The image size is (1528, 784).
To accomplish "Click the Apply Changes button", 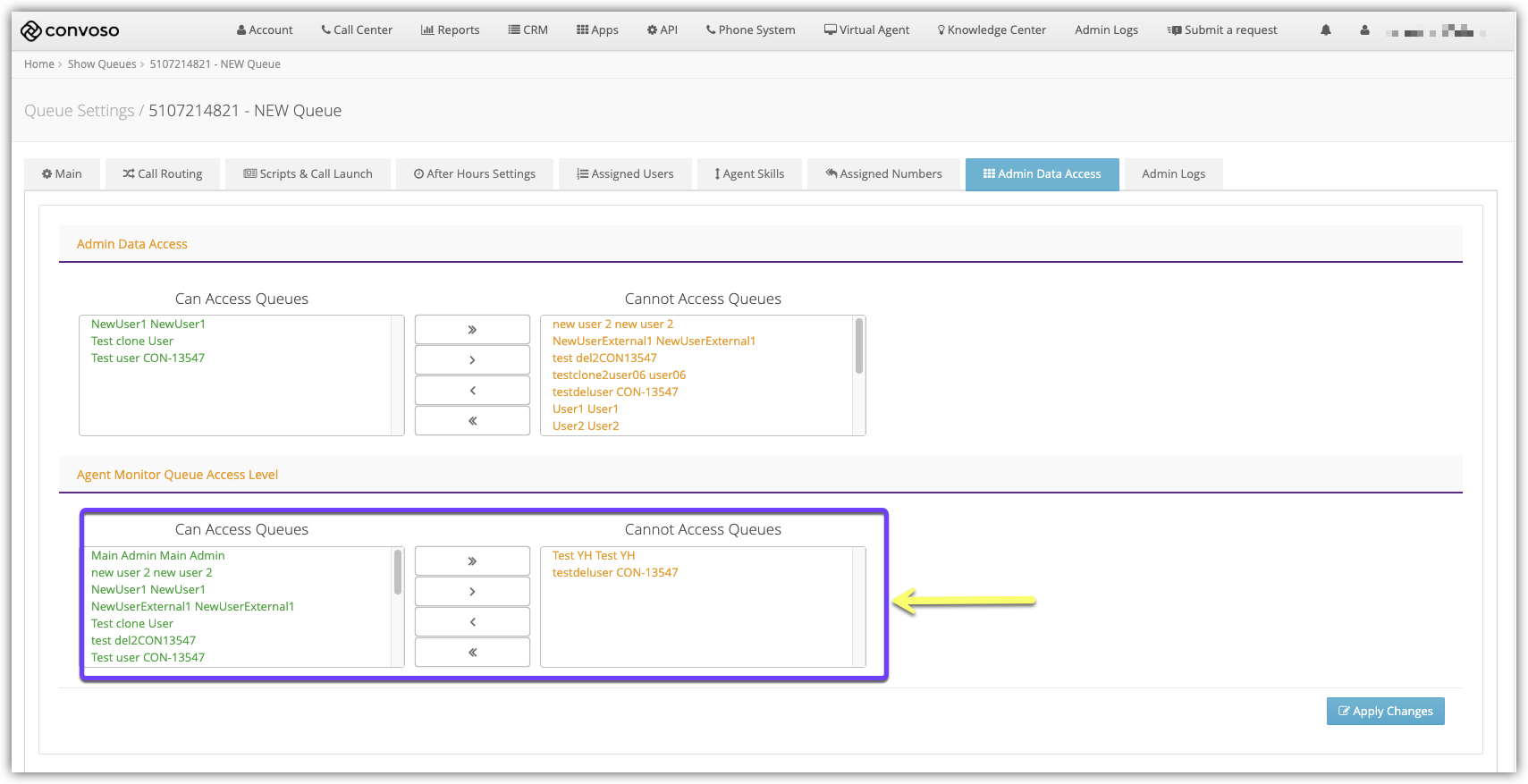I will click(1385, 712).
